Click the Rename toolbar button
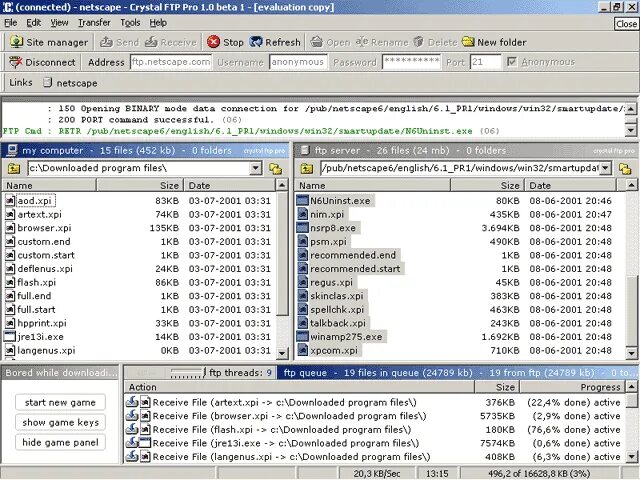The image size is (640, 480). 382,42
